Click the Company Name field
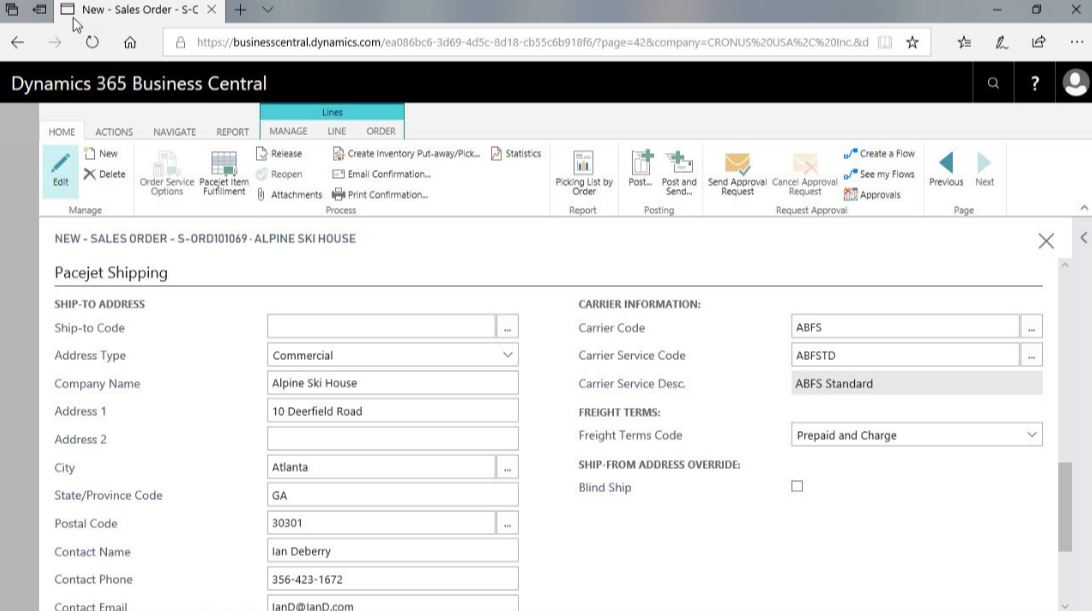The image size is (1092, 611). point(393,382)
